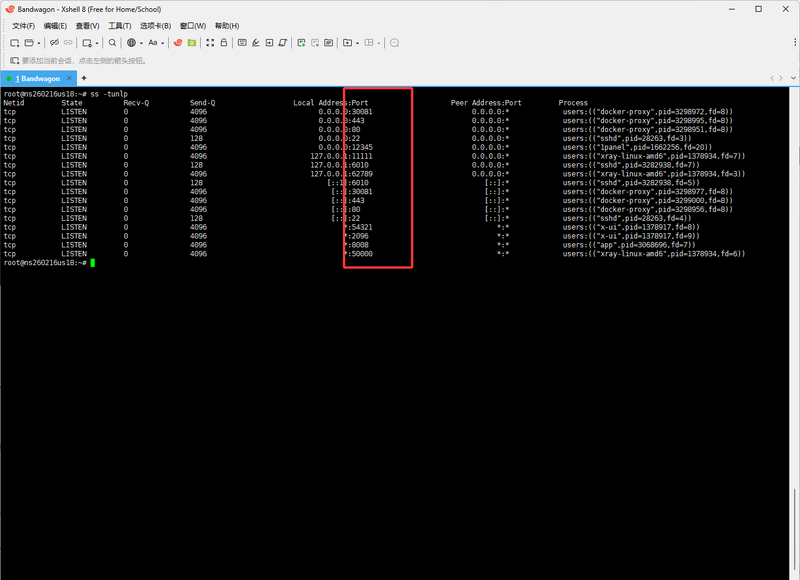The height and width of the screenshot is (580, 800).
Task: Add a new tab with plus button
Action: (84, 78)
